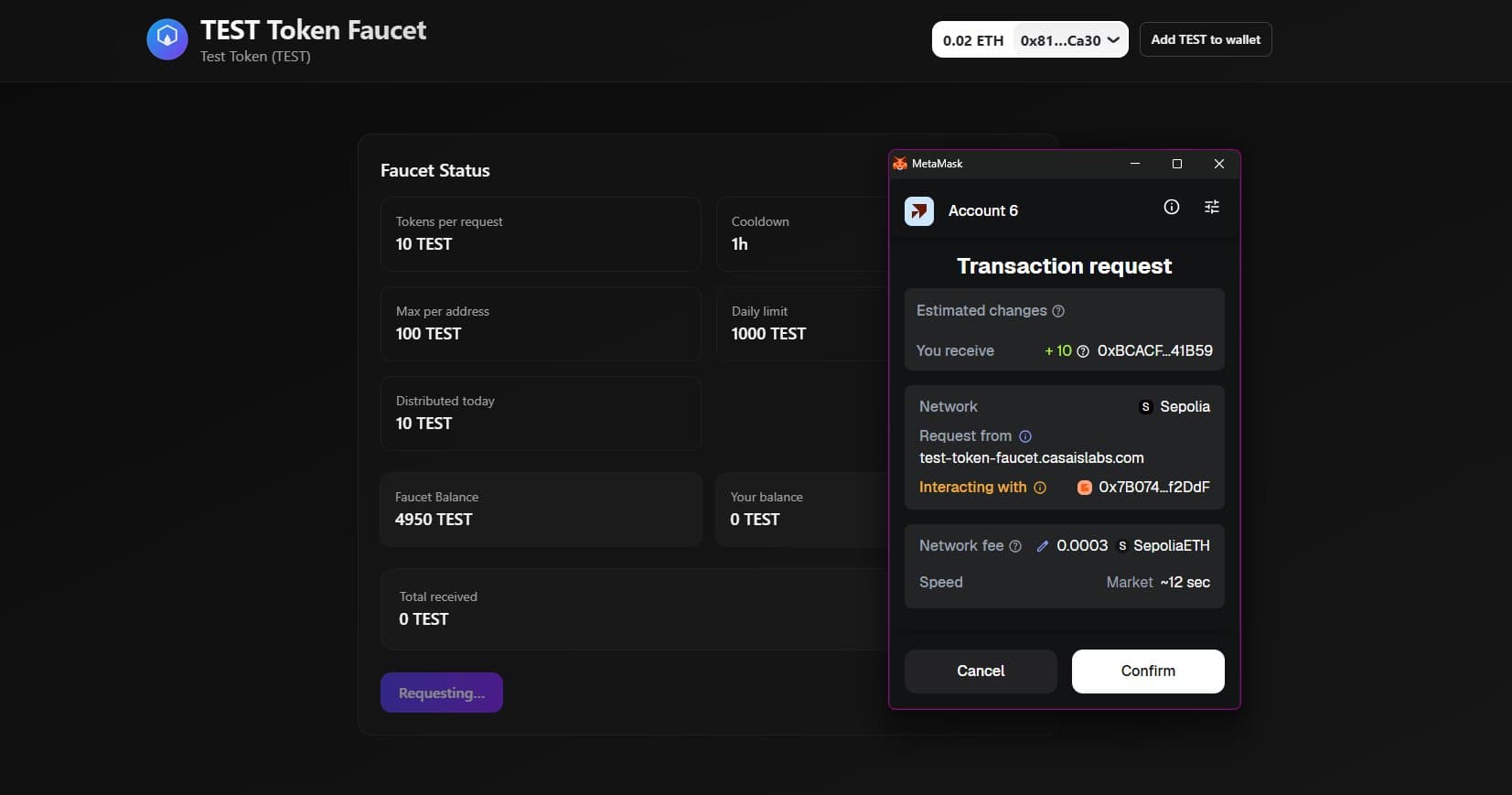The height and width of the screenshot is (795, 1512).
Task: Click the Estimated changes help icon
Action: [1058, 311]
